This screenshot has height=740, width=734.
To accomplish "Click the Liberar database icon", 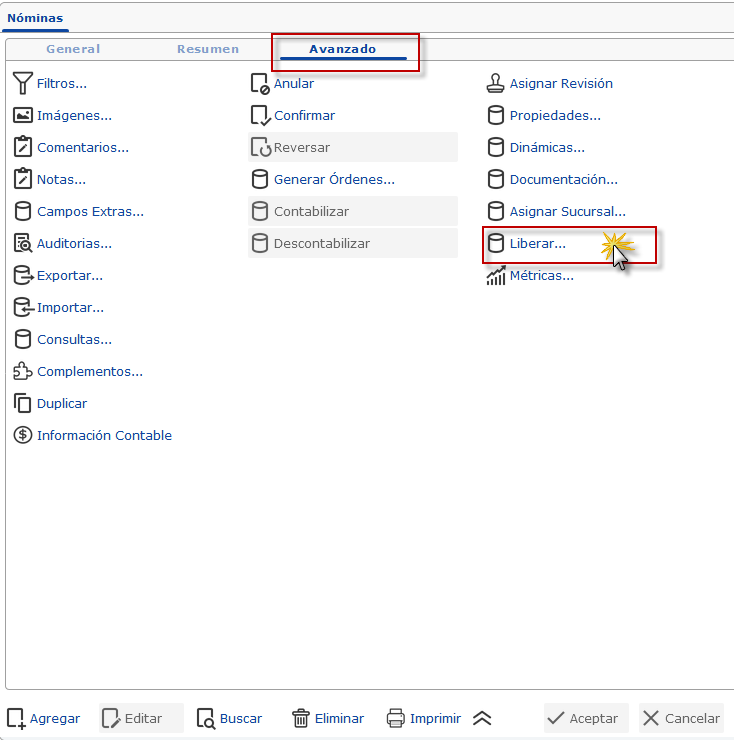I will pyautogui.click(x=495, y=243).
